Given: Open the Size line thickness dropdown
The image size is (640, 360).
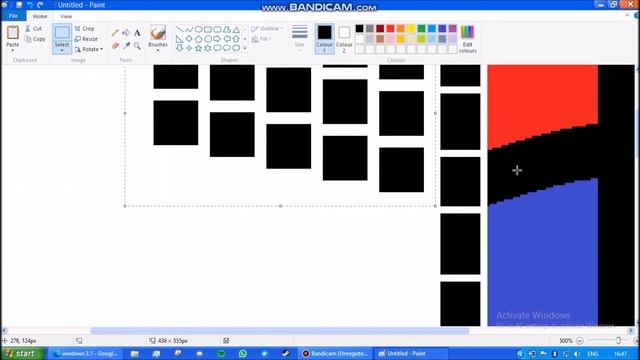Looking at the screenshot, I should tap(300, 39).
